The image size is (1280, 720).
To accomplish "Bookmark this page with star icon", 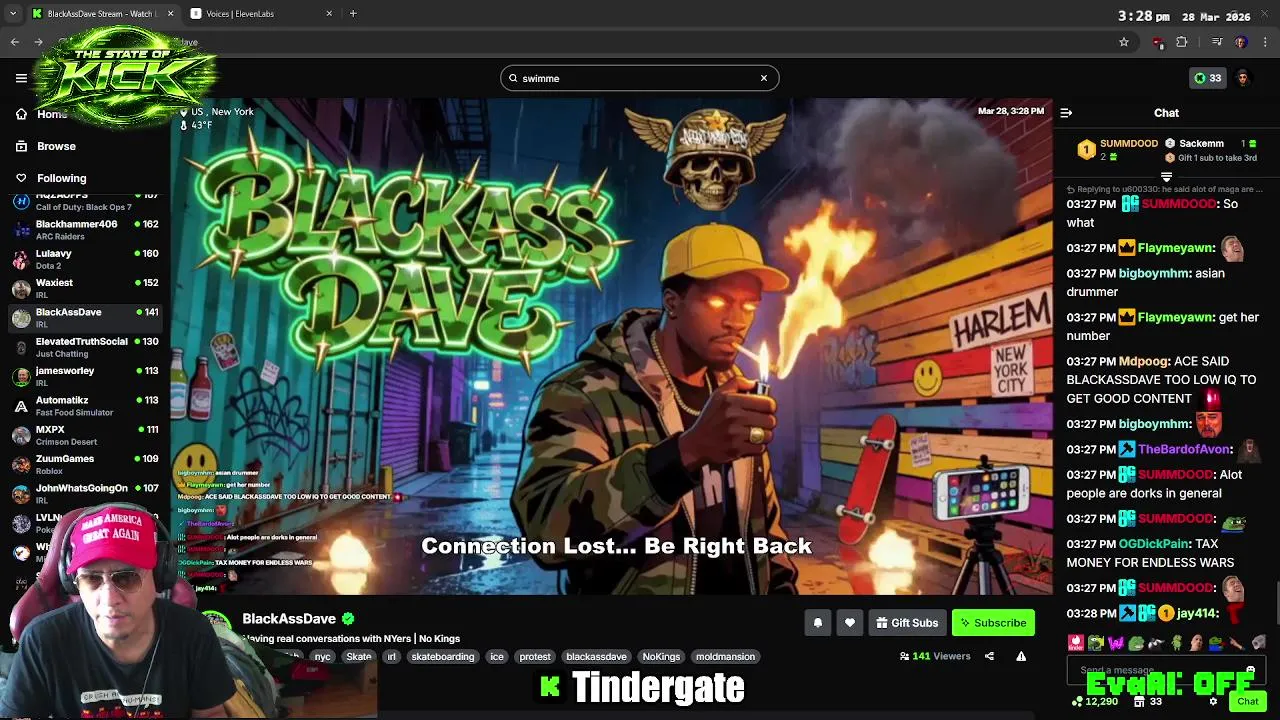I will [x=1124, y=42].
